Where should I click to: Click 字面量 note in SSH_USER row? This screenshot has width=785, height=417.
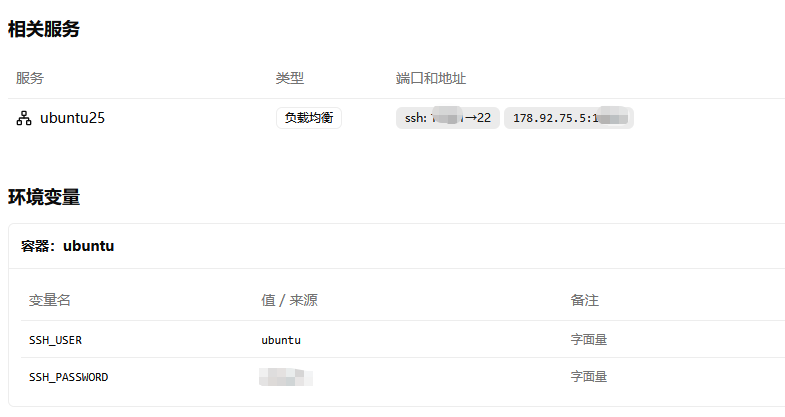[589, 340]
